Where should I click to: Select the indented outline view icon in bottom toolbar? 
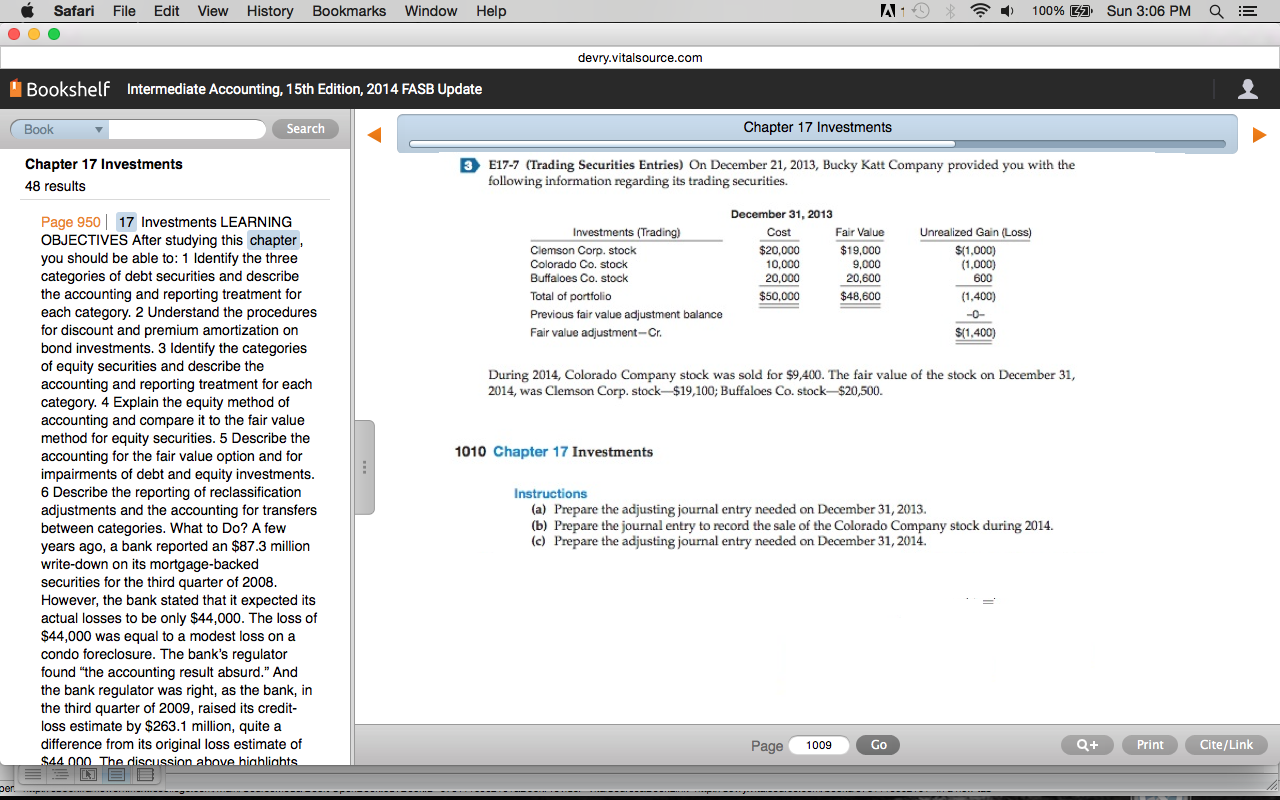tap(59, 774)
